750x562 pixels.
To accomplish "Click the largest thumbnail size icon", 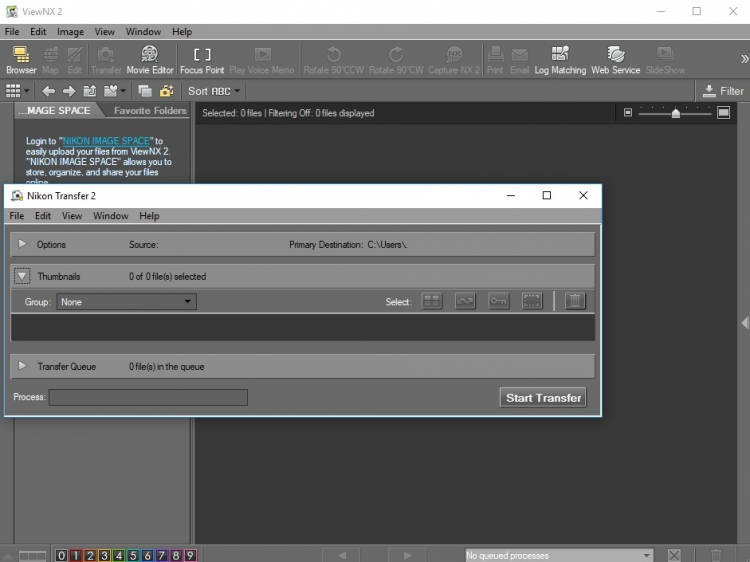I will pyautogui.click(x=723, y=112).
